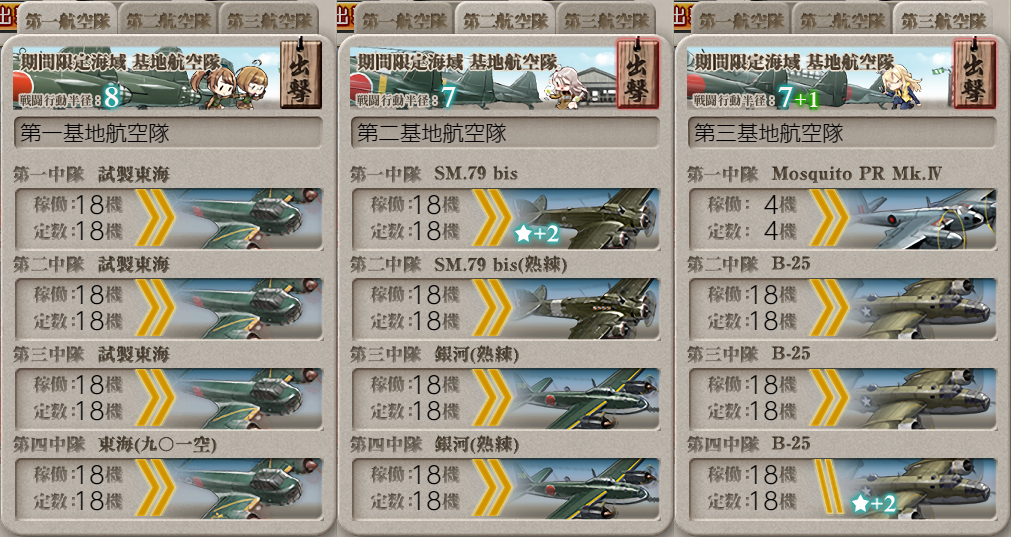Viewport: 1011px width, 537px height.
Task: Select the 東海(九〇一空) plane in fourth squadron
Action: pyautogui.click(x=249, y=489)
